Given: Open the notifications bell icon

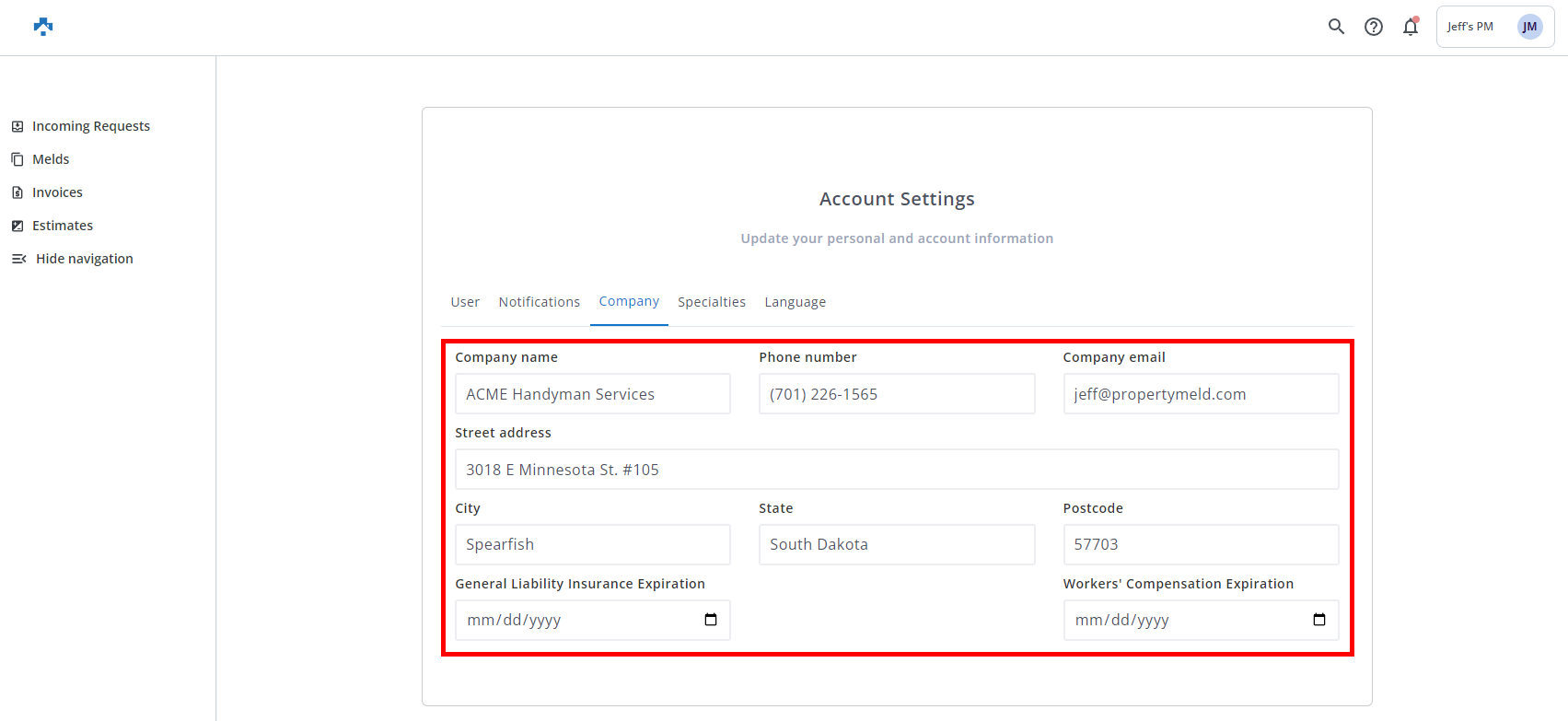Looking at the screenshot, I should click(x=1410, y=27).
